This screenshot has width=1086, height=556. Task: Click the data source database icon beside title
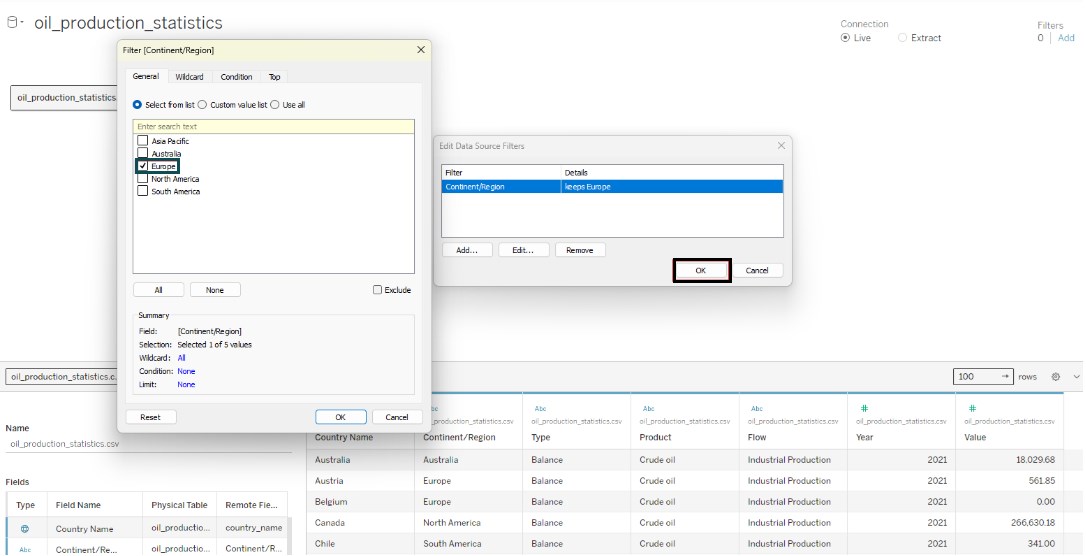click(12, 22)
